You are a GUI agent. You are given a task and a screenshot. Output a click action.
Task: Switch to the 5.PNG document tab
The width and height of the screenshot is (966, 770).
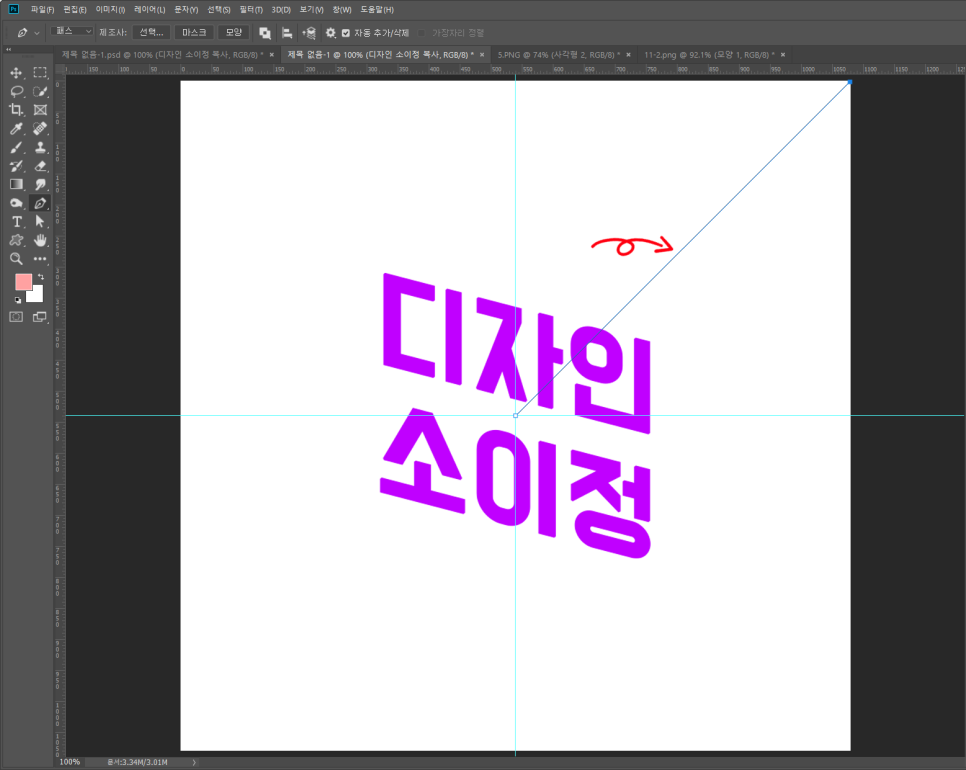(x=558, y=54)
